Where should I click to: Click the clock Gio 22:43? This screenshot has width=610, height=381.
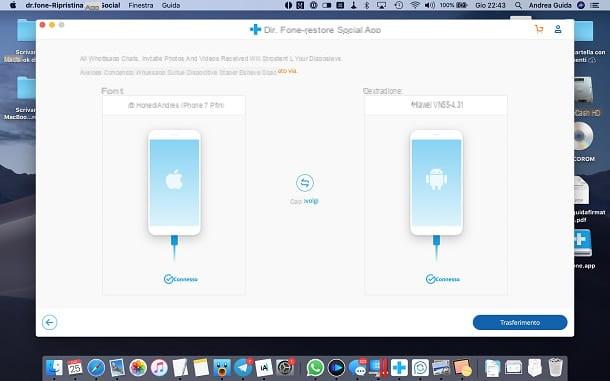click(490, 5)
